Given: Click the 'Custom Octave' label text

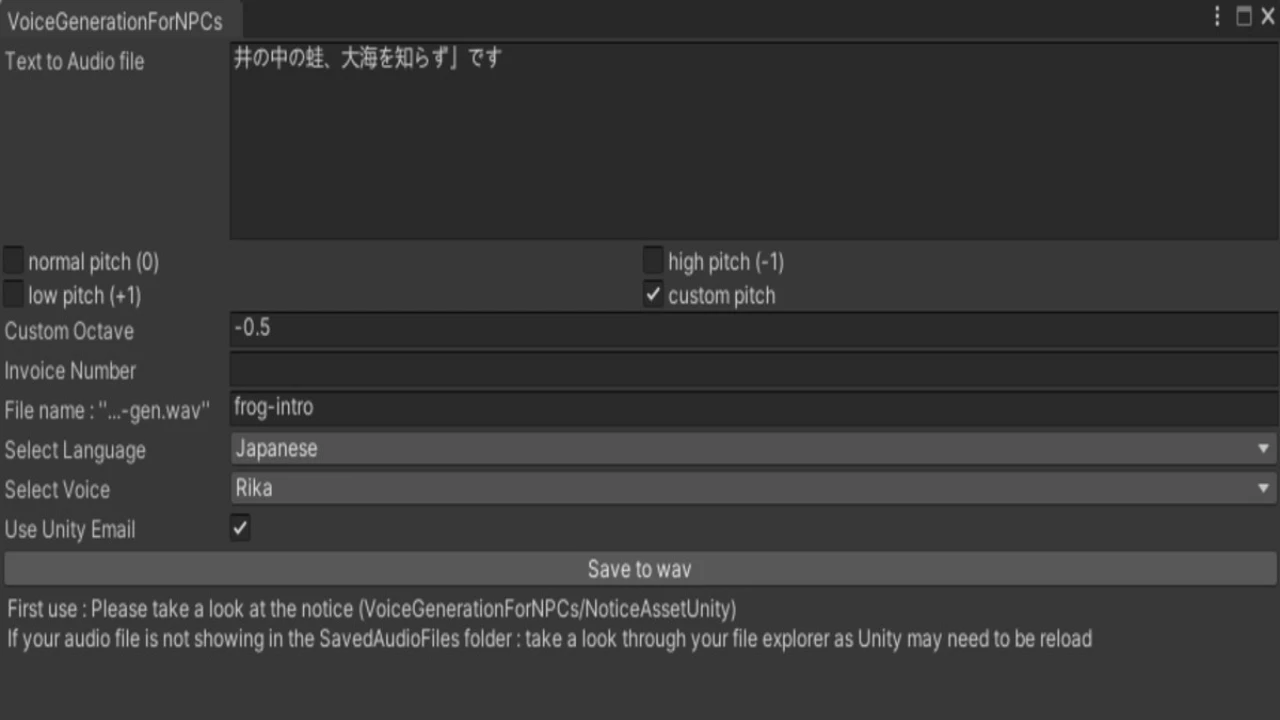Looking at the screenshot, I should click(x=69, y=331).
